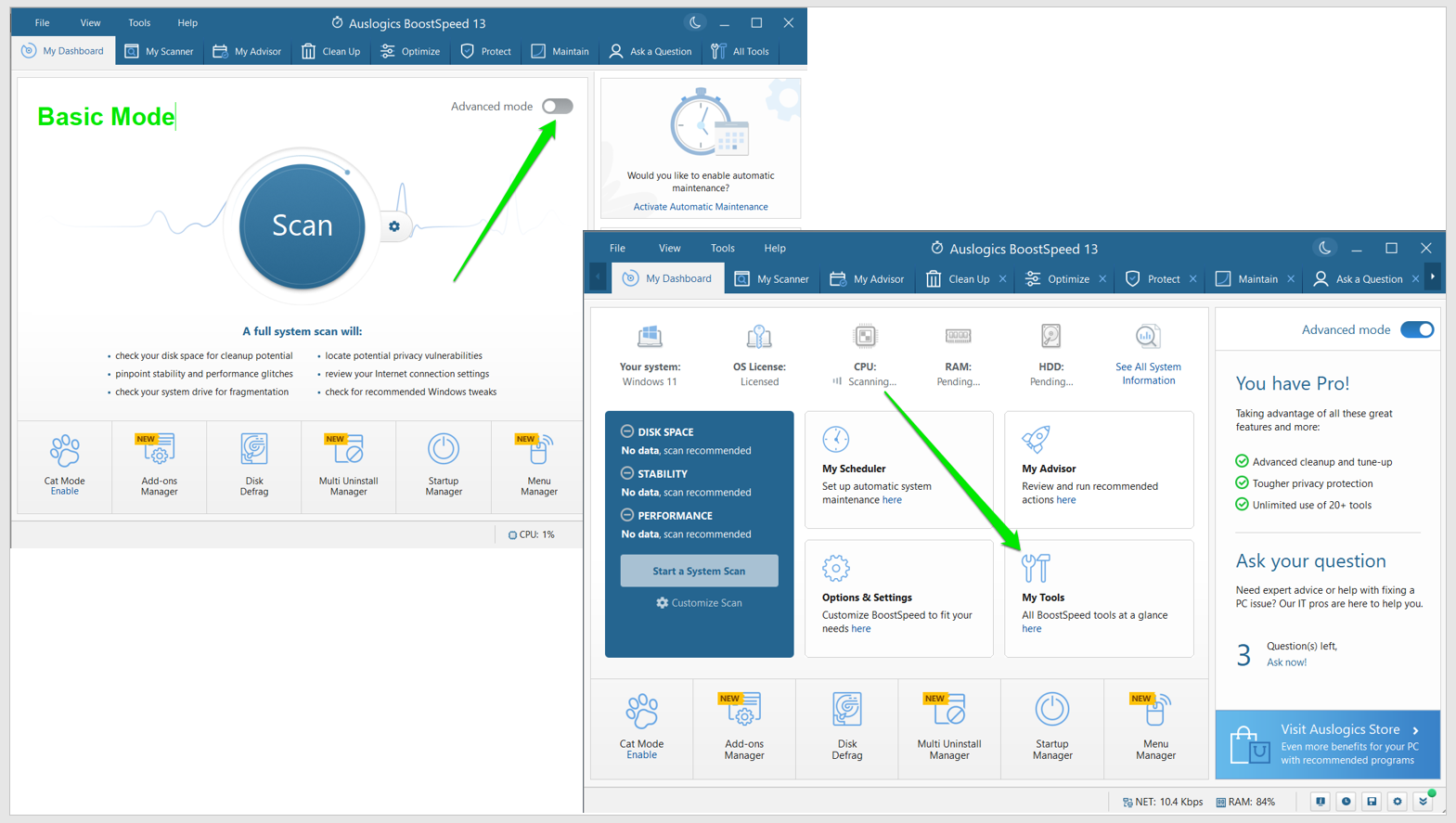Viewport: 1456px width, 823px height.
Task: Open View menu in back window
Action: (90, 22)
